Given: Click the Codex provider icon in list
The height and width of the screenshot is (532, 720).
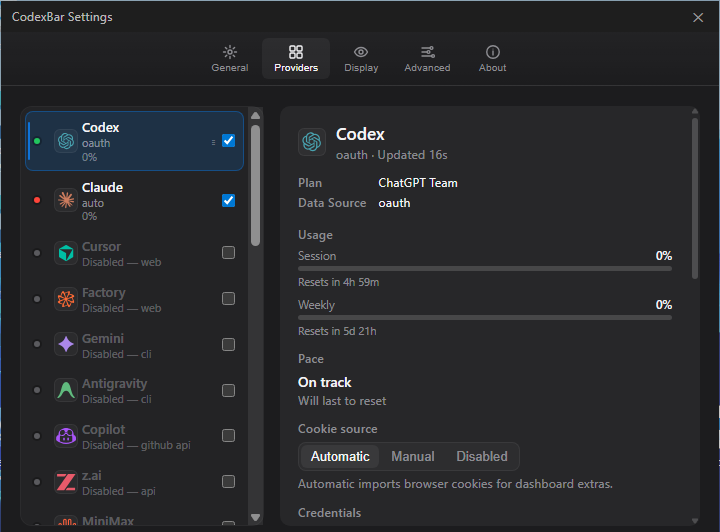Looking at the screenshot, I should [x=66, y=141].
